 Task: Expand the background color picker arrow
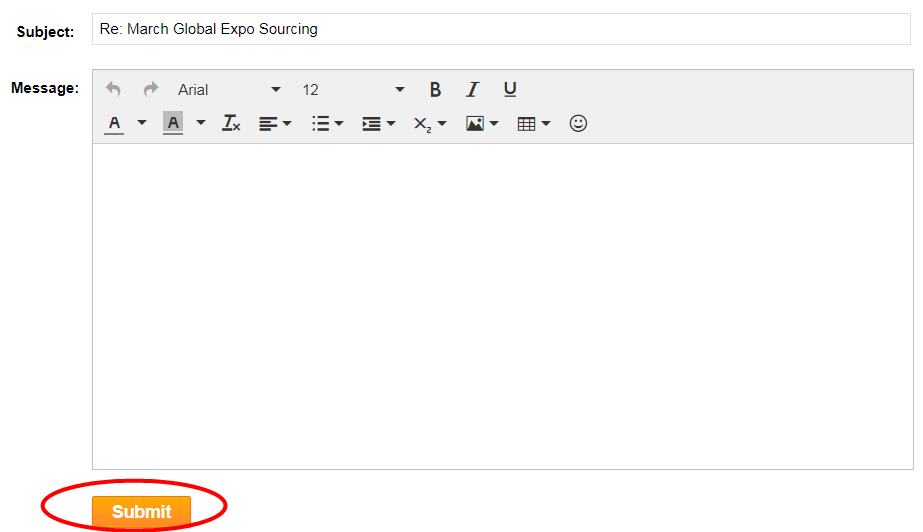pyautogui.click(x=200, y=124)
